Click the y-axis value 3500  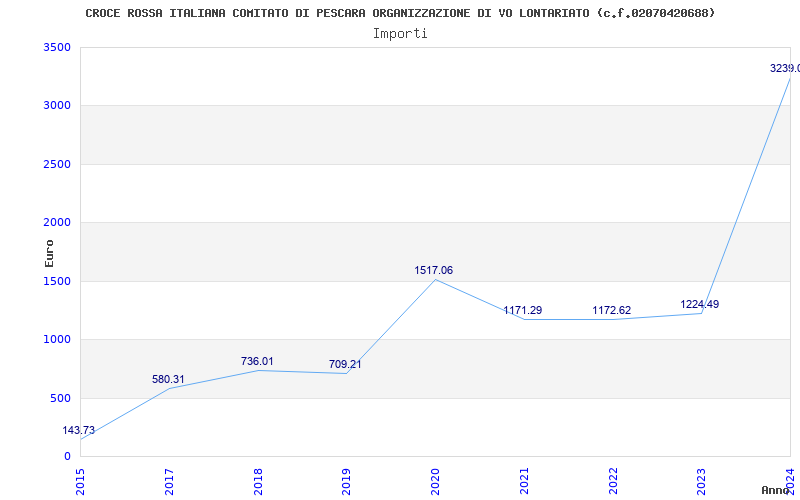coord(57,47)
